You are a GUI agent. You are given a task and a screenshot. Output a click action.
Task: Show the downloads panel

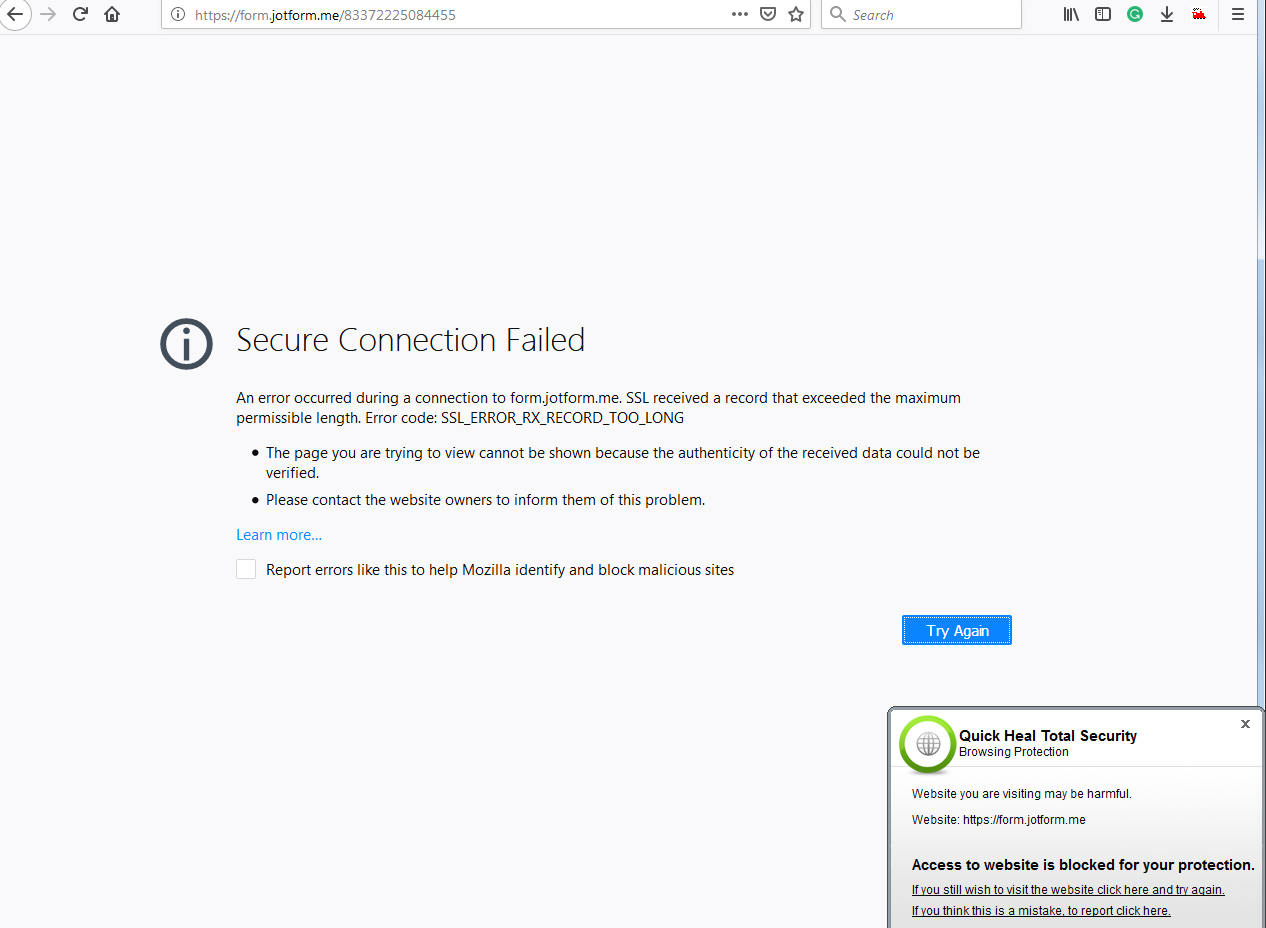point(1167,14)
